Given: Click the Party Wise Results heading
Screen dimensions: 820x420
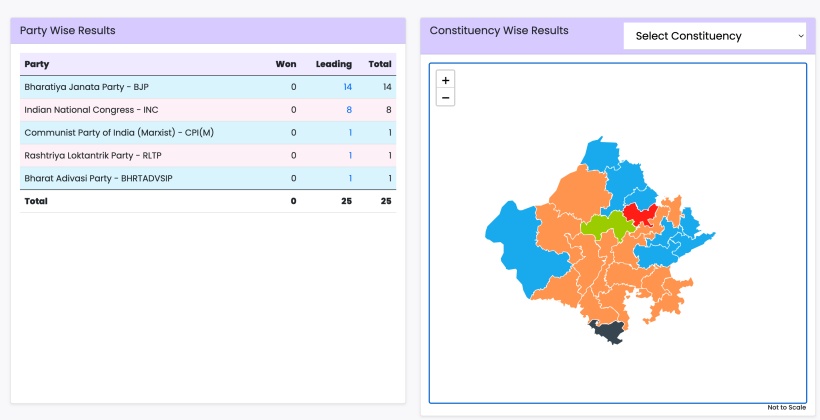Looking at the screenshot, I should point(67,31).
